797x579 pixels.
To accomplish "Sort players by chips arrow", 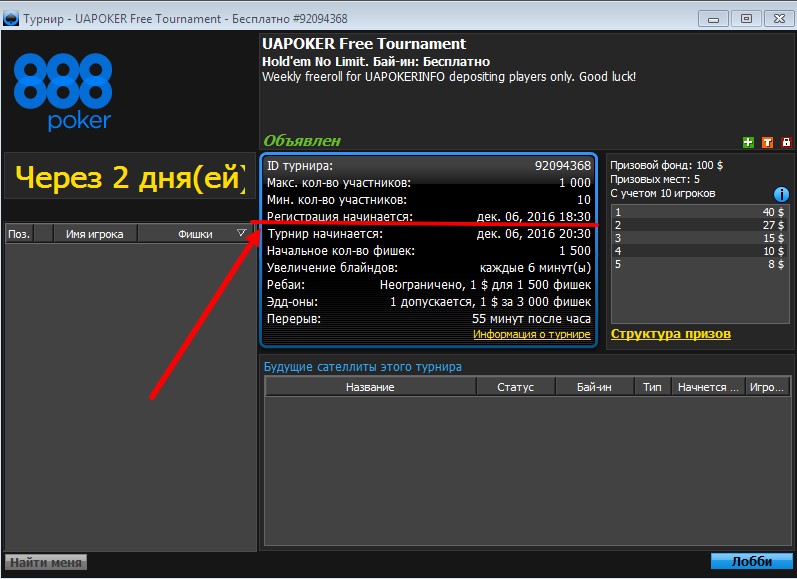I will [x=241, y=233].
